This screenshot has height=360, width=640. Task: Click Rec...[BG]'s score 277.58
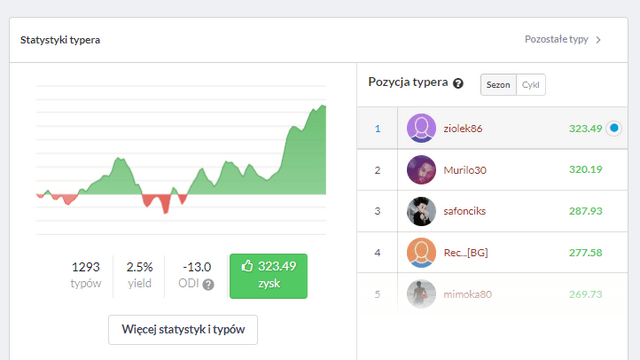tap(585, 253)
